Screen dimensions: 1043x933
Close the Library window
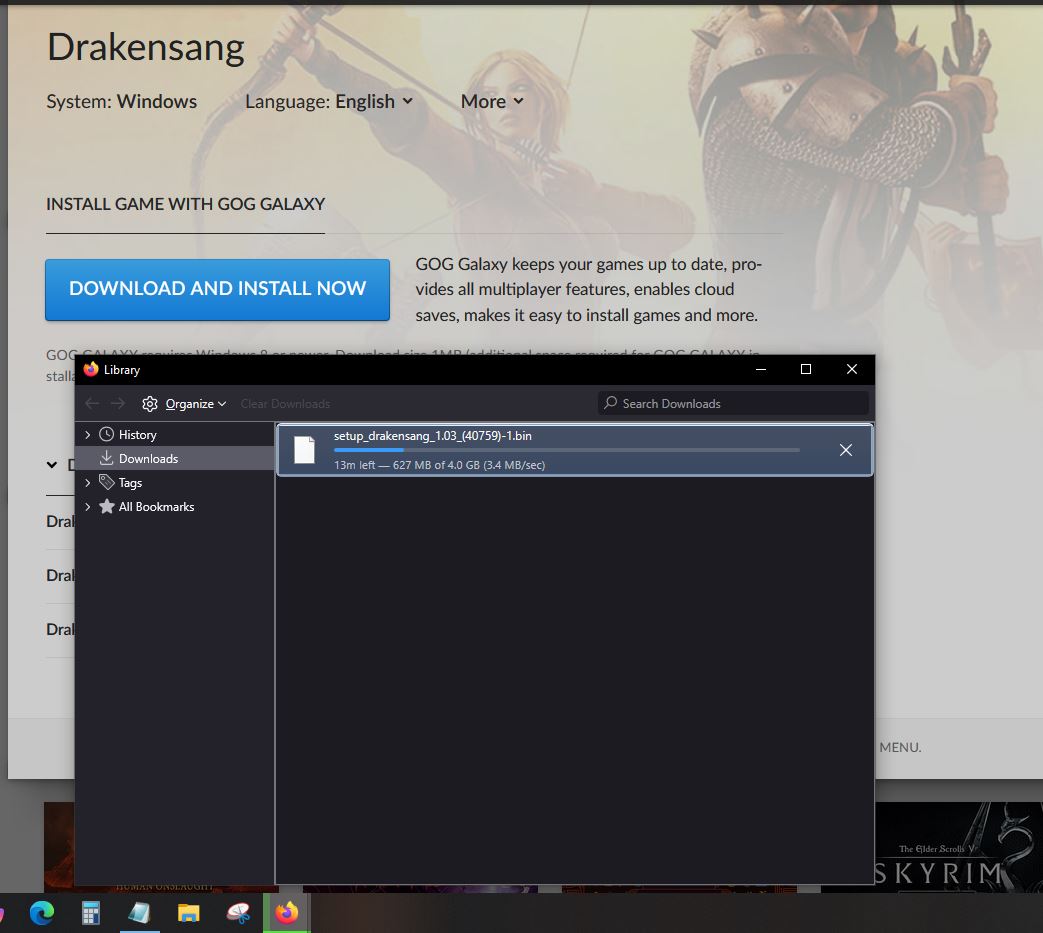pos(851,369)
